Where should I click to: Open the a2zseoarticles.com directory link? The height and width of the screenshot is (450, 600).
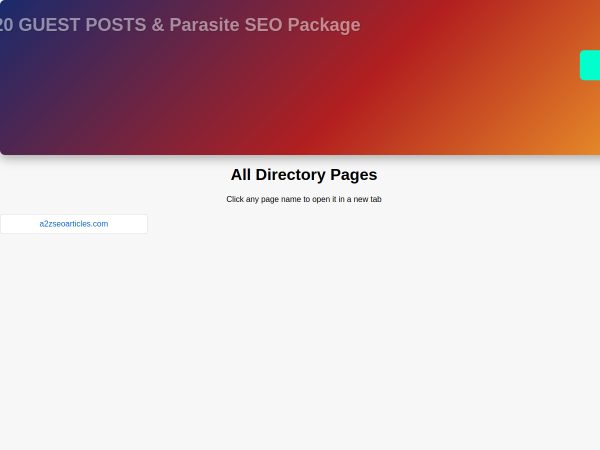pyautogui.click(x=74, y=224)
